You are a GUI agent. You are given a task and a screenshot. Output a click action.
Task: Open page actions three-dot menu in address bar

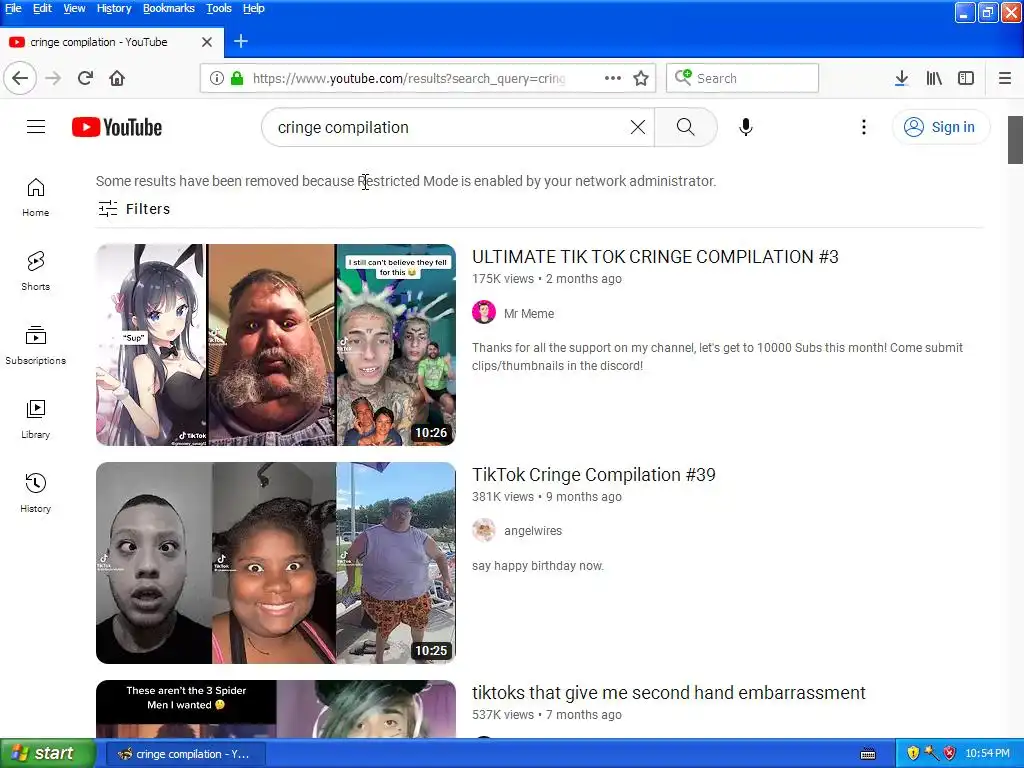pyautogui.click(x=613, y=78)
